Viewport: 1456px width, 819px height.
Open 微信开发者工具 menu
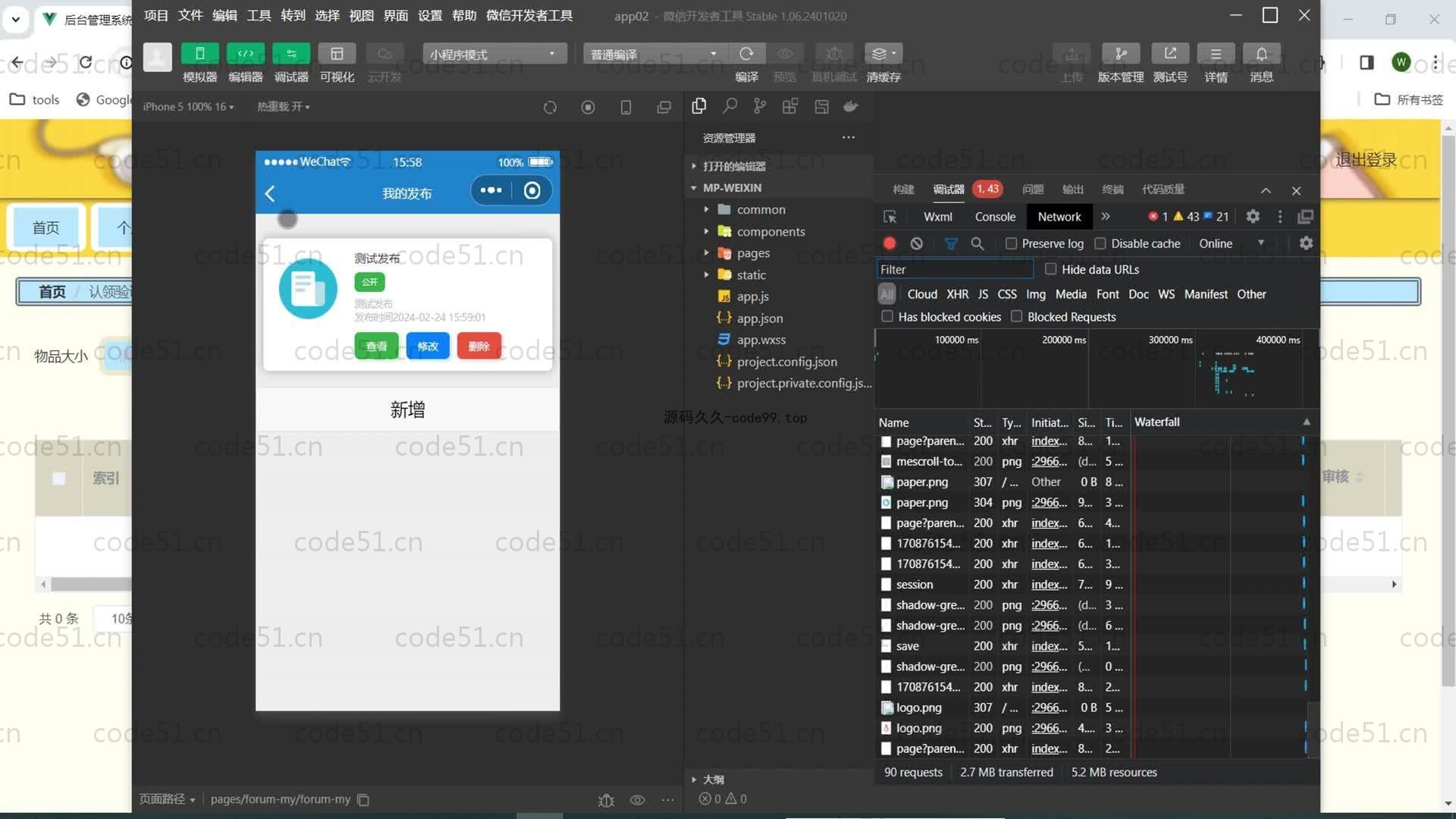(x=529, y=15)
